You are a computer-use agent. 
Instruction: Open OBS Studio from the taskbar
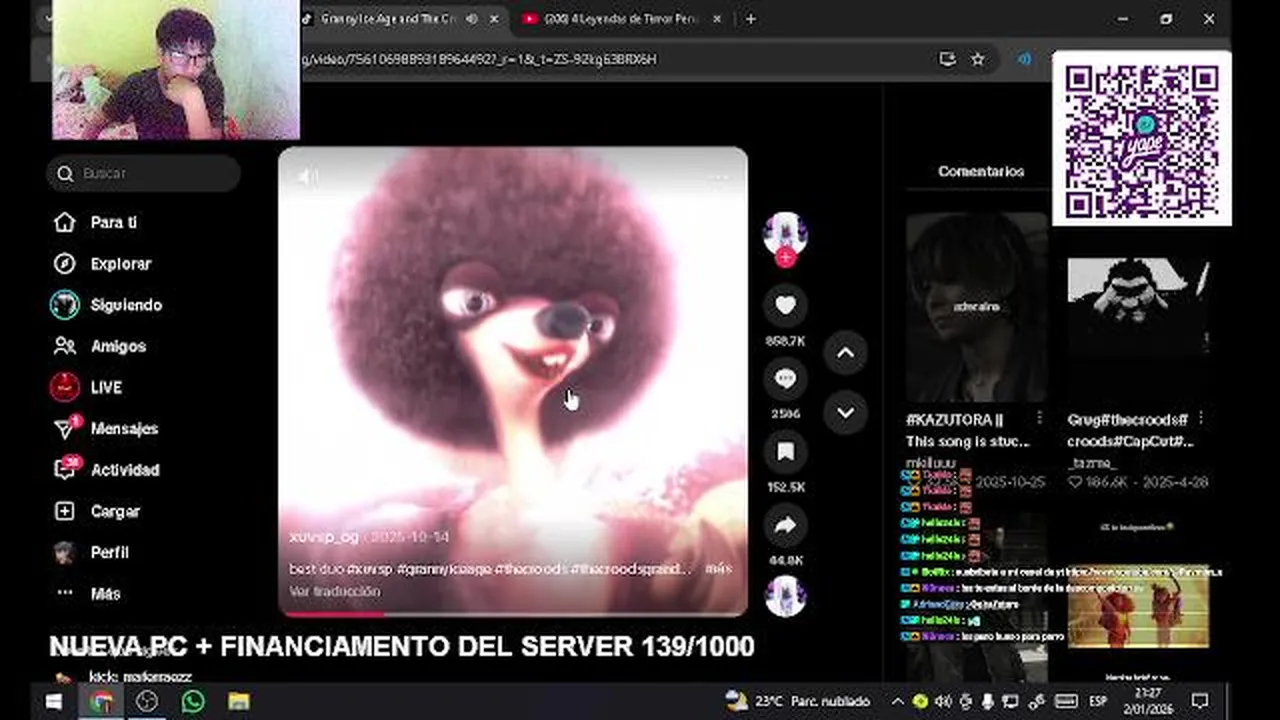click(147, 701)
